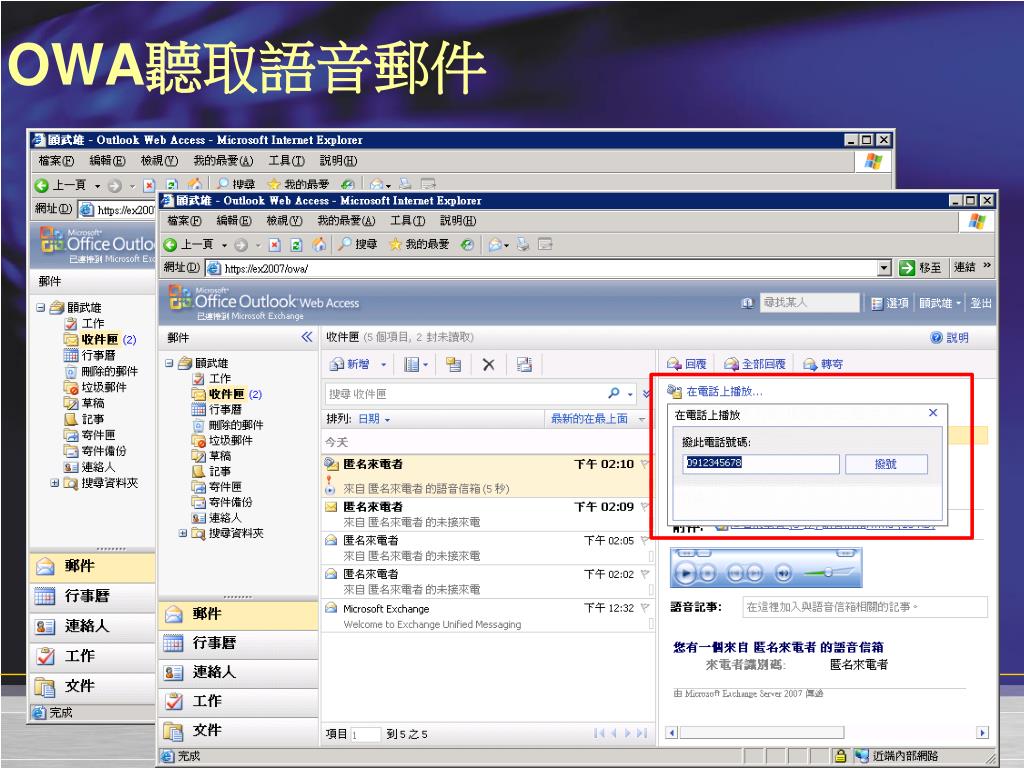Click the Delete X icon in mail toolbar
Screen dimensions: 1024x768
click(488, 364)
